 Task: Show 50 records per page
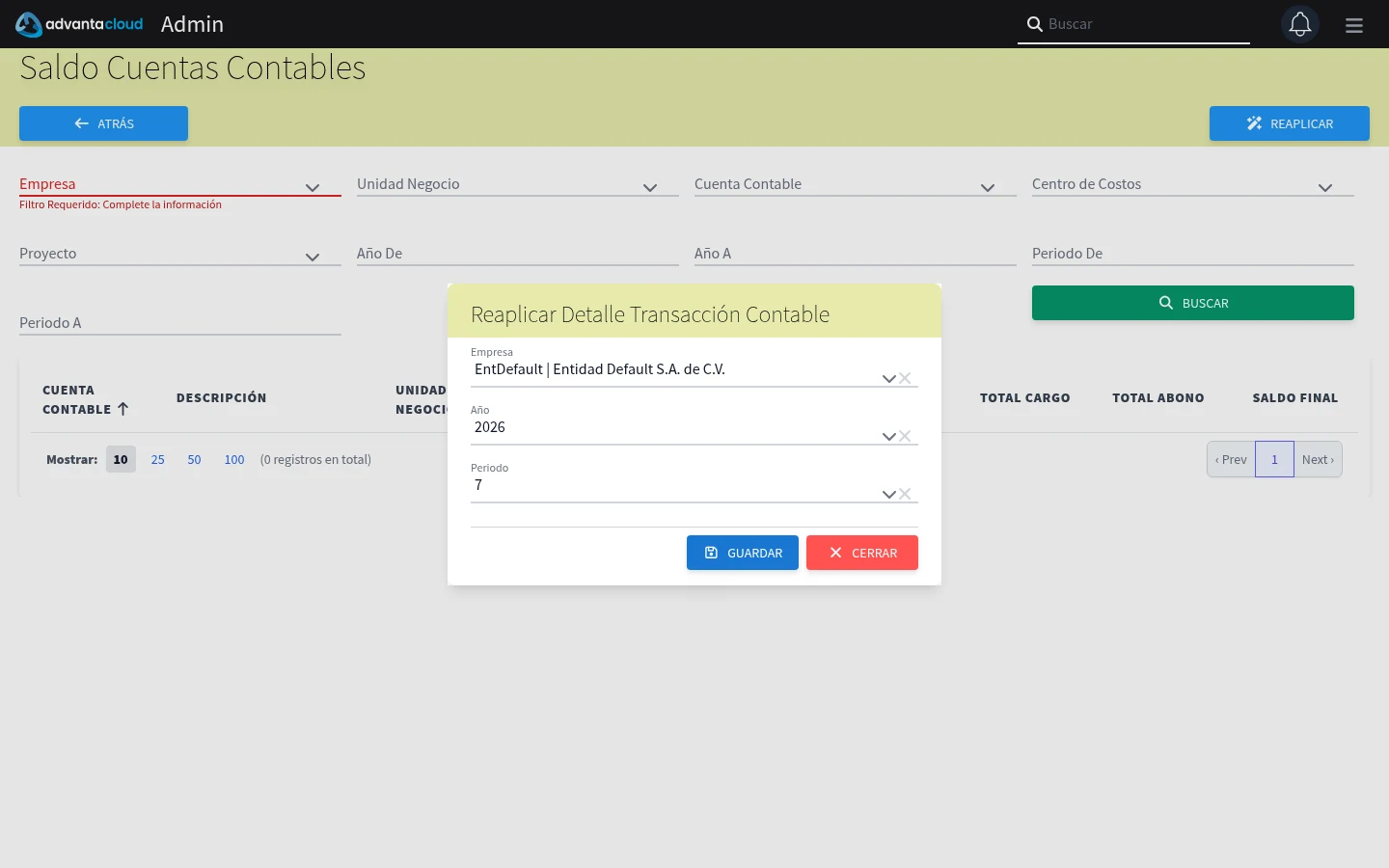[x=194, y=459]
